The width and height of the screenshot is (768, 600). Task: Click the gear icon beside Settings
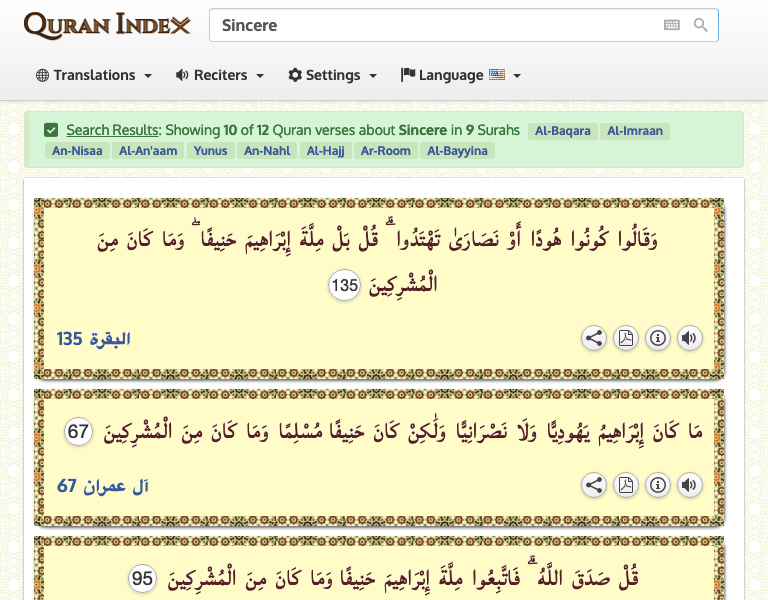(295, 75)
